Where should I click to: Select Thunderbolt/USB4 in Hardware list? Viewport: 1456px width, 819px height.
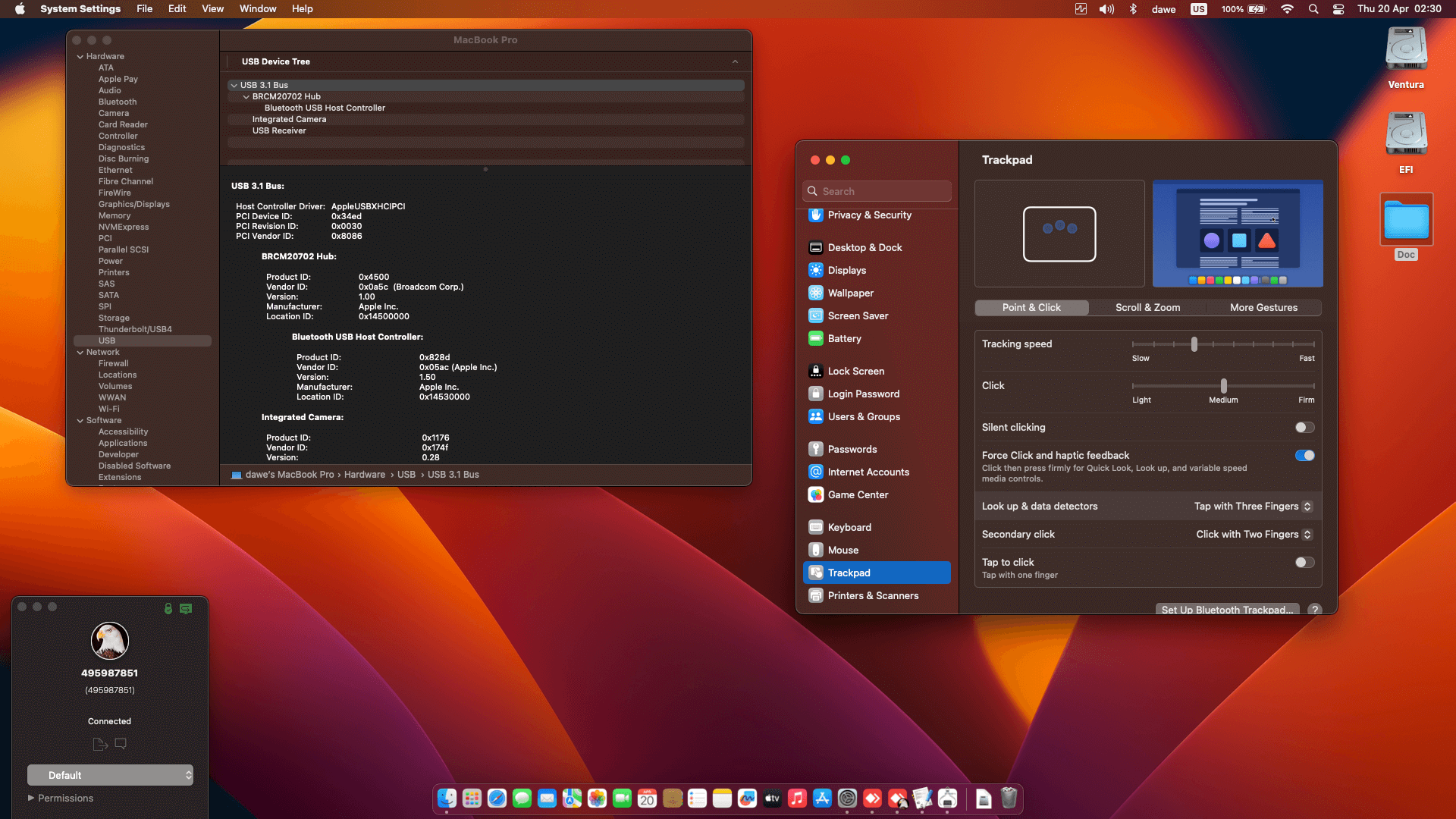pos(135,329)
